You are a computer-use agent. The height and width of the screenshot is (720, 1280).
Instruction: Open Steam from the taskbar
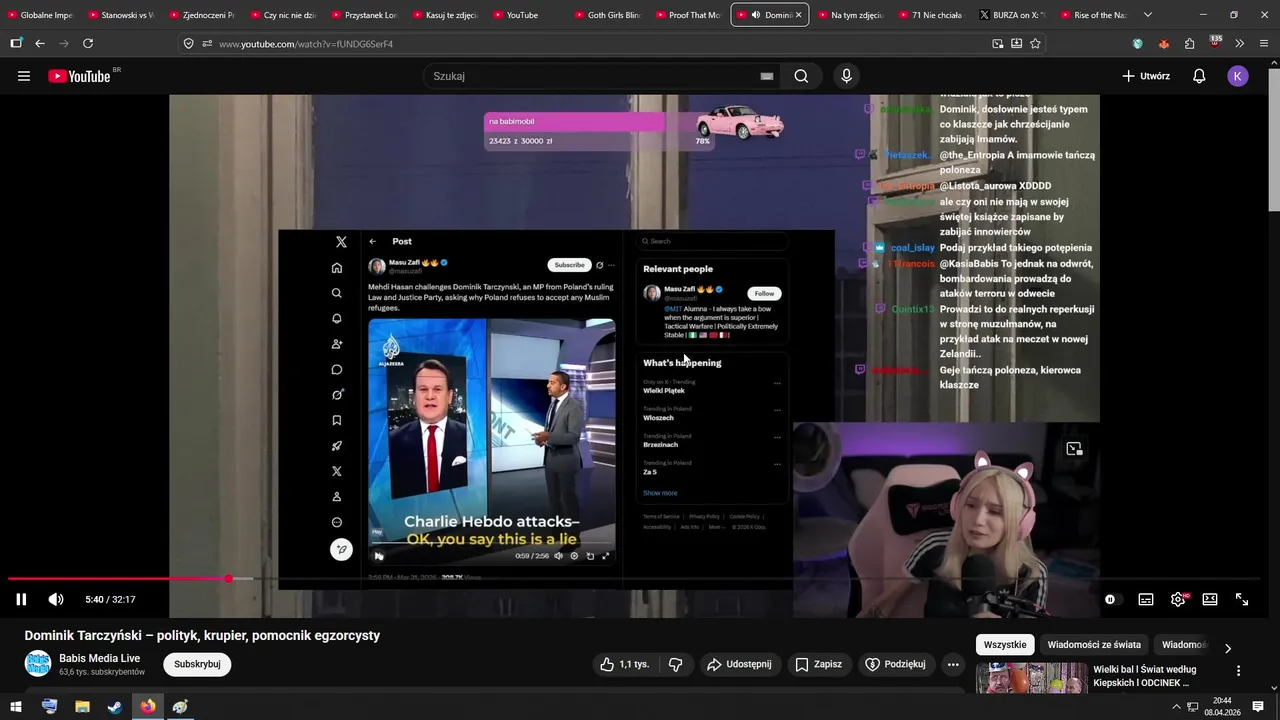pyautogui.click(x=115, y=707)
